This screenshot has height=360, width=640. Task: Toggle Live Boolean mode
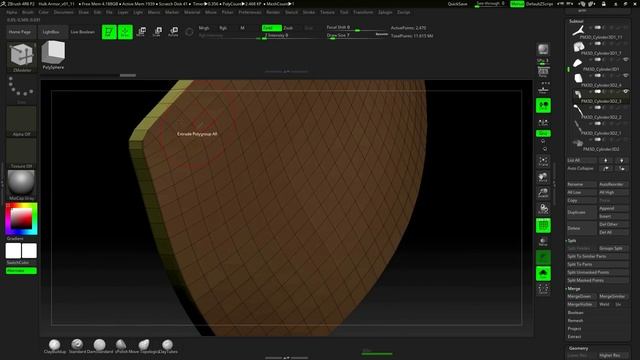pyautogui.click(x=82, y=32)
